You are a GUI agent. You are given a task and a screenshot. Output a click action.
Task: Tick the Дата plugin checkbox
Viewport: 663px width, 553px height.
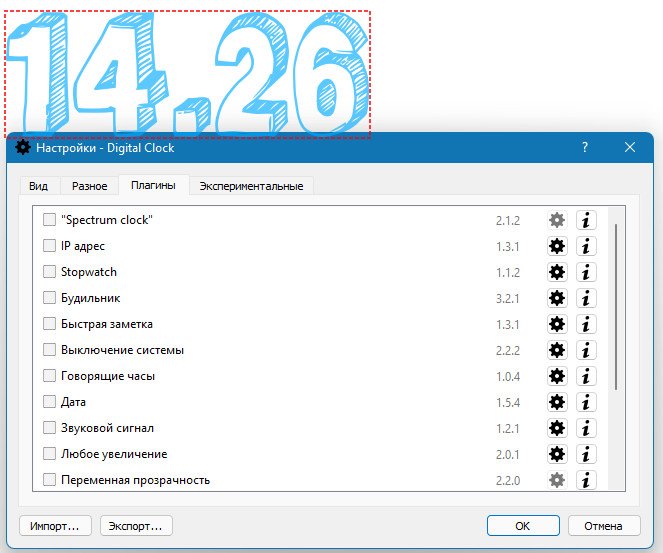(x=49, y=402)
